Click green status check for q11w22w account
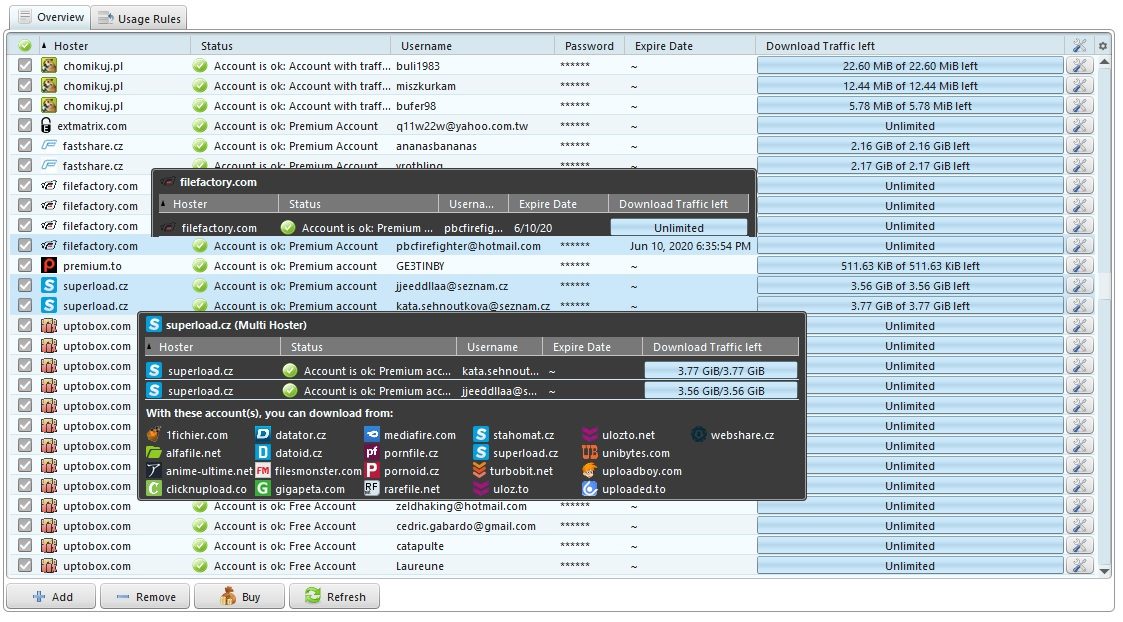 (200, 126)
